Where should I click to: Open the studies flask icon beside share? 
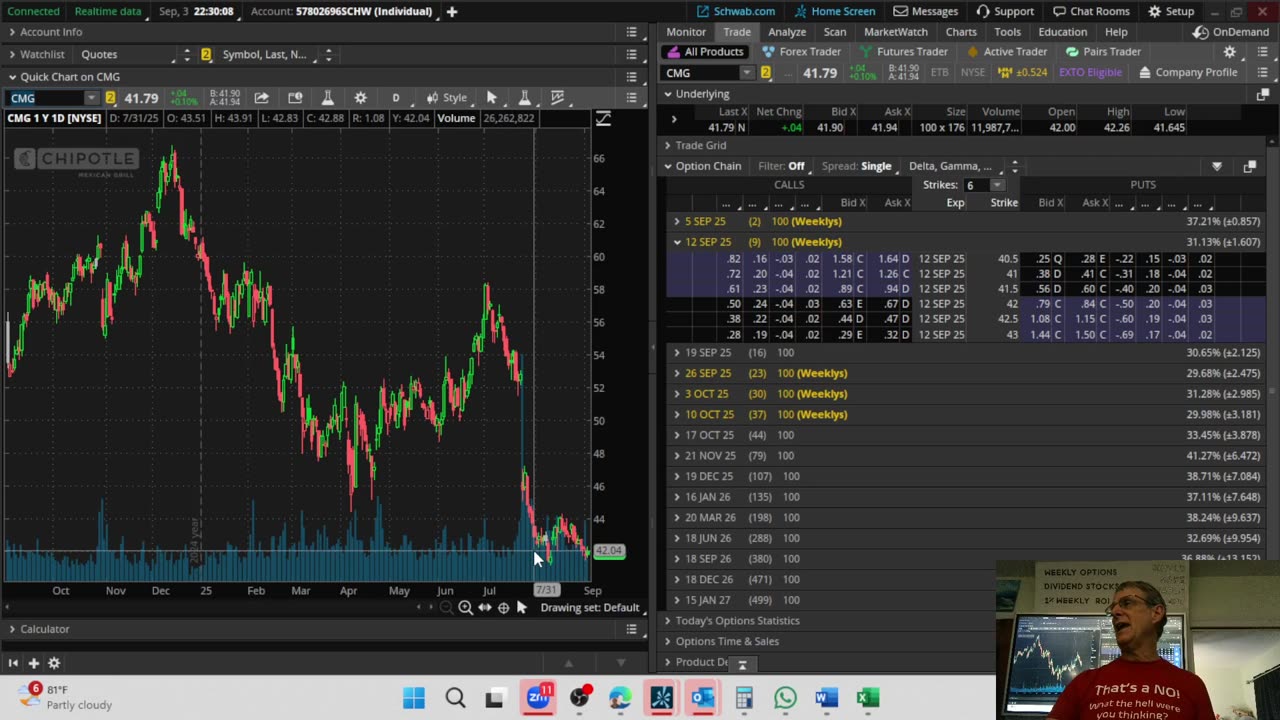pyautogui.click(x=327, y=98)
